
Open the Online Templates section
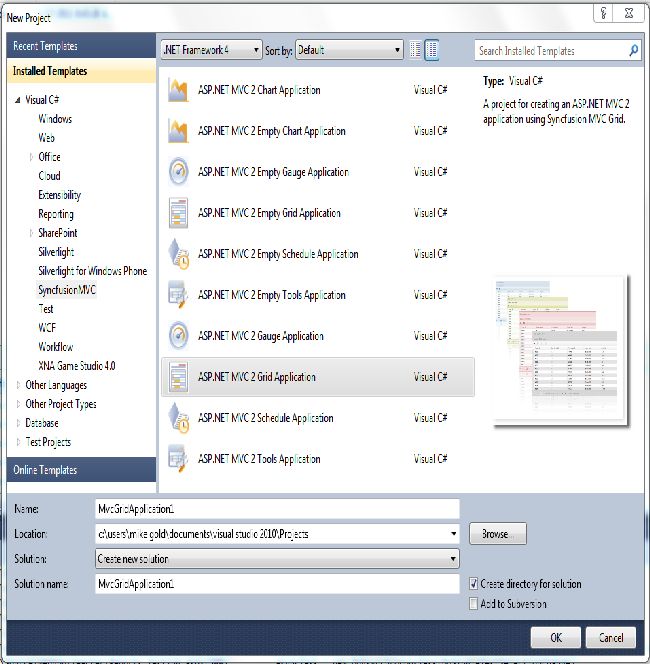coord(81,470)
